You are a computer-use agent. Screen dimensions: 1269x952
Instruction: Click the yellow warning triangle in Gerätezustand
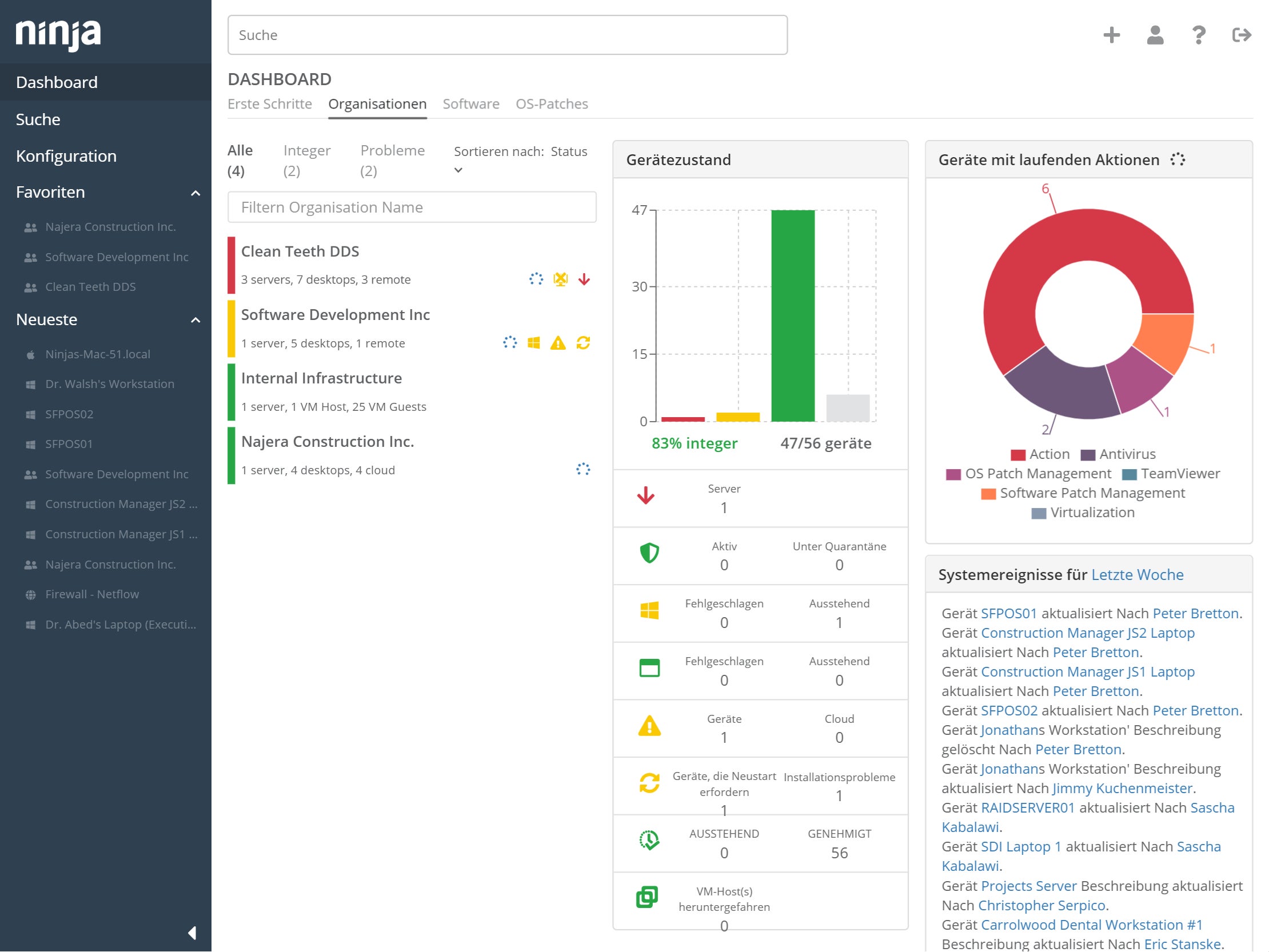click(x=649, y=727)
